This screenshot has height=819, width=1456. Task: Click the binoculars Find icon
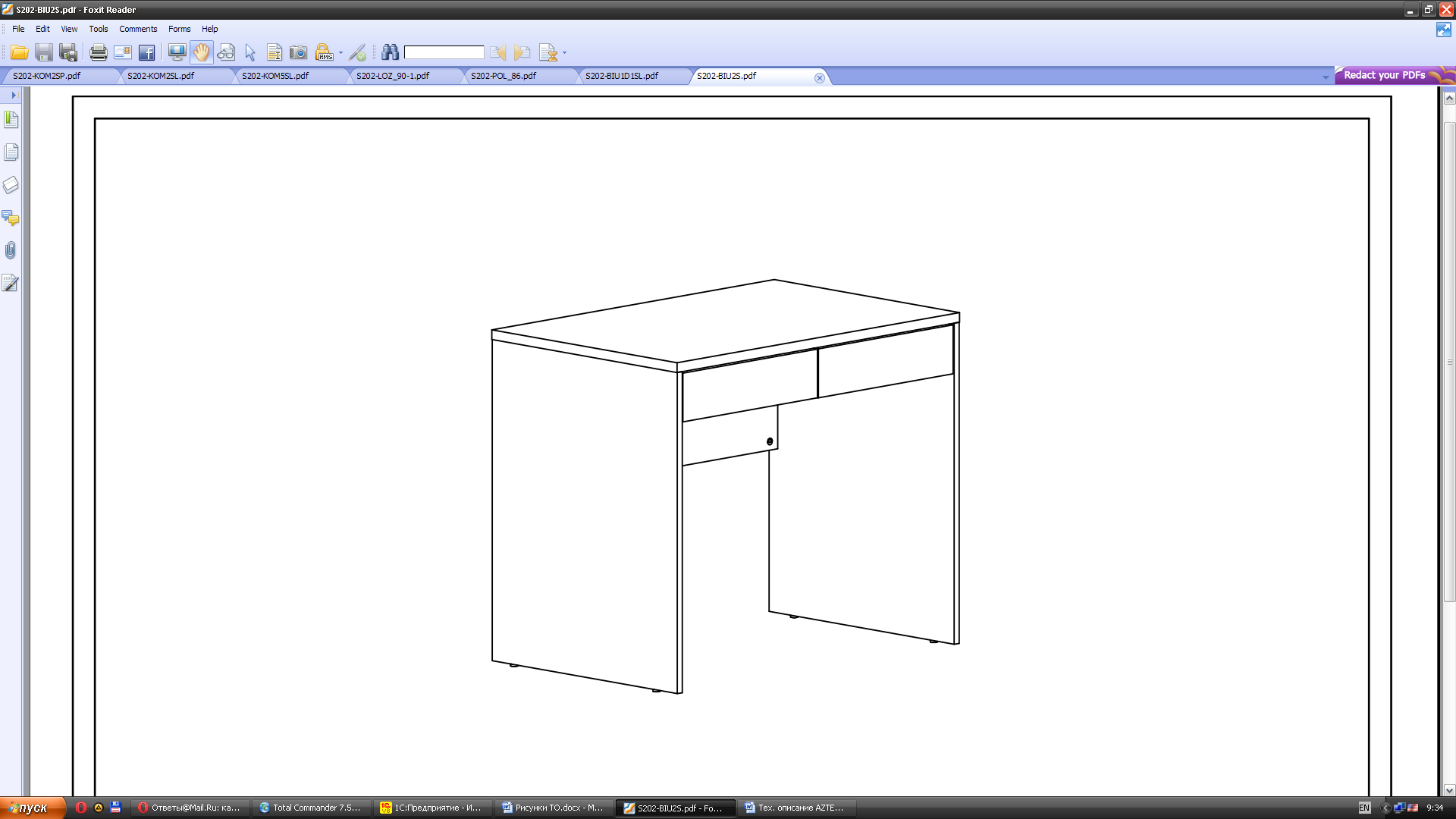point(391,52)
